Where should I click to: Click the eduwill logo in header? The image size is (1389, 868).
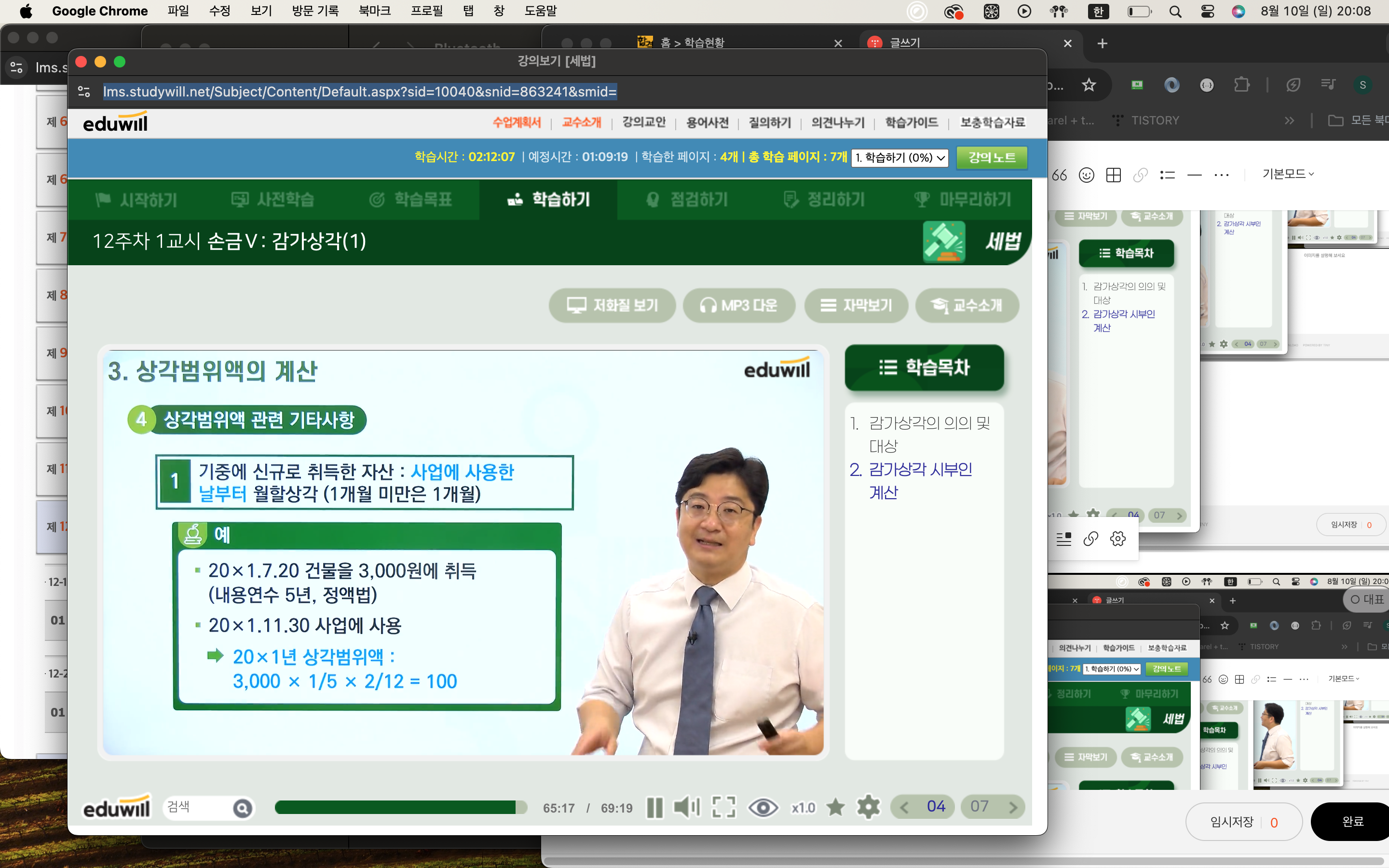click(x=115, y=122)
